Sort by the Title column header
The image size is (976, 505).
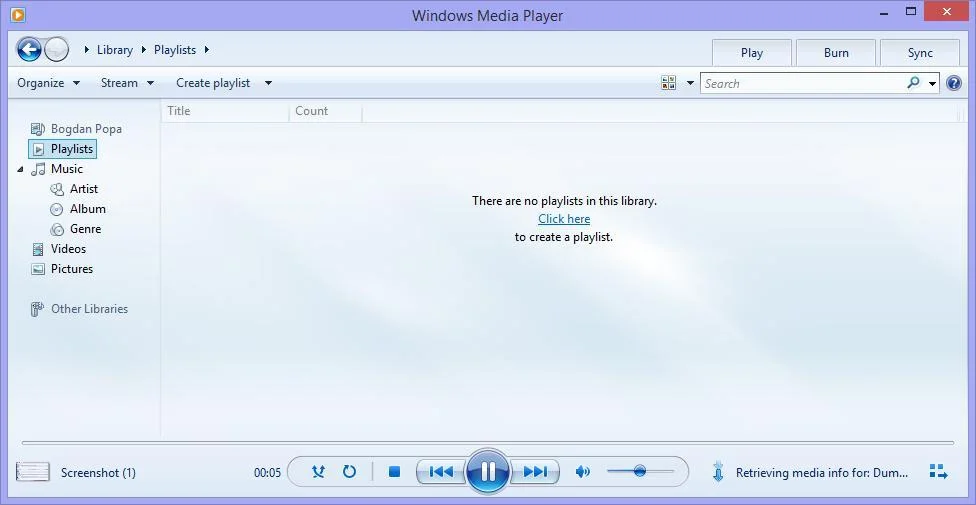[x=225, y=111]
